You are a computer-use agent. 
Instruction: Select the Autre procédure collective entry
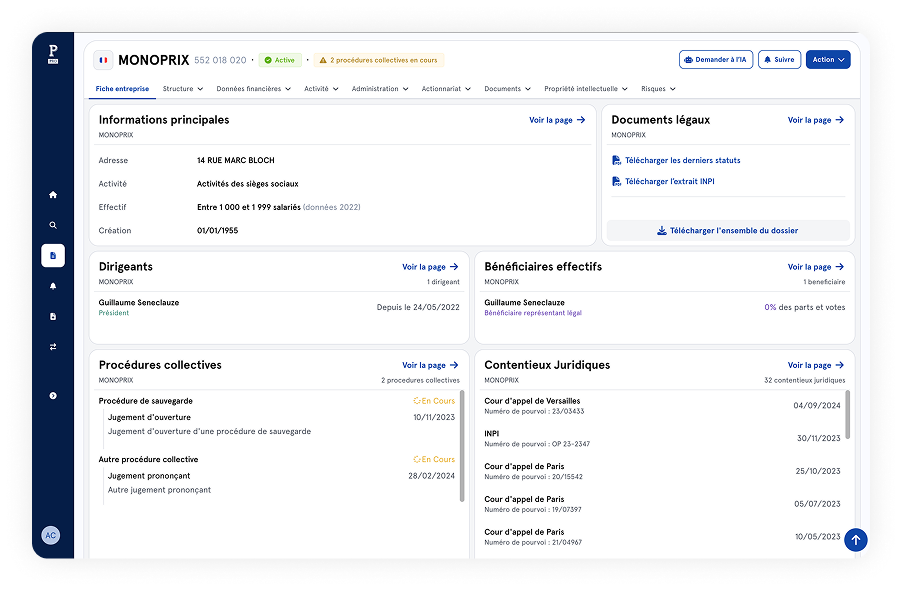[x=148, y=460]
